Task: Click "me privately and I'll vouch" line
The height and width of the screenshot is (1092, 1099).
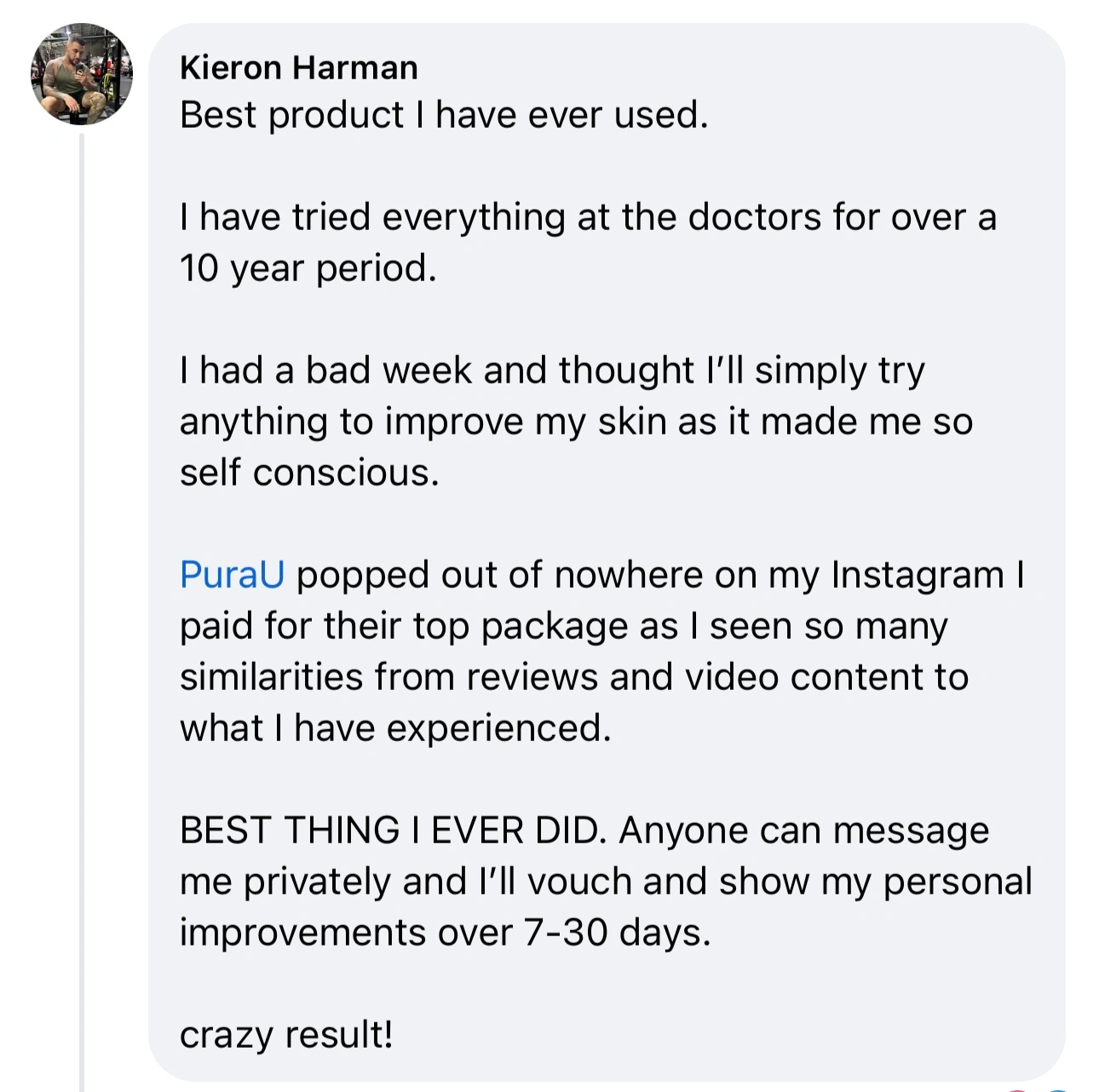Action: point(407,882)
